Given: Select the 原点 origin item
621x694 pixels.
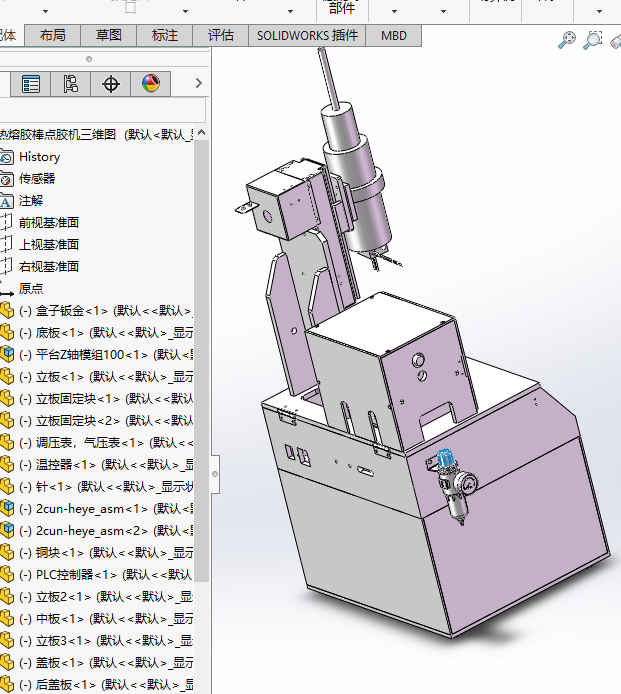Looking at the screenshot, I should tap(31, 289).
